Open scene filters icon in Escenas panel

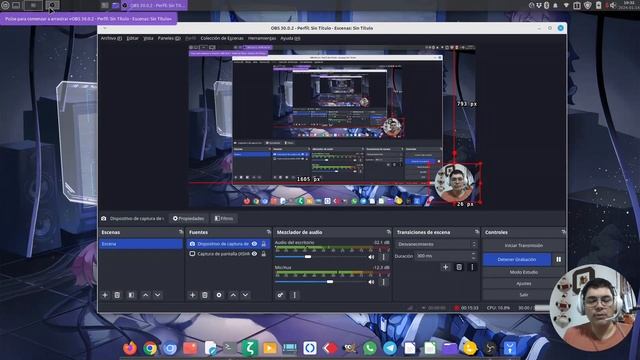click(x=131, y=295)
